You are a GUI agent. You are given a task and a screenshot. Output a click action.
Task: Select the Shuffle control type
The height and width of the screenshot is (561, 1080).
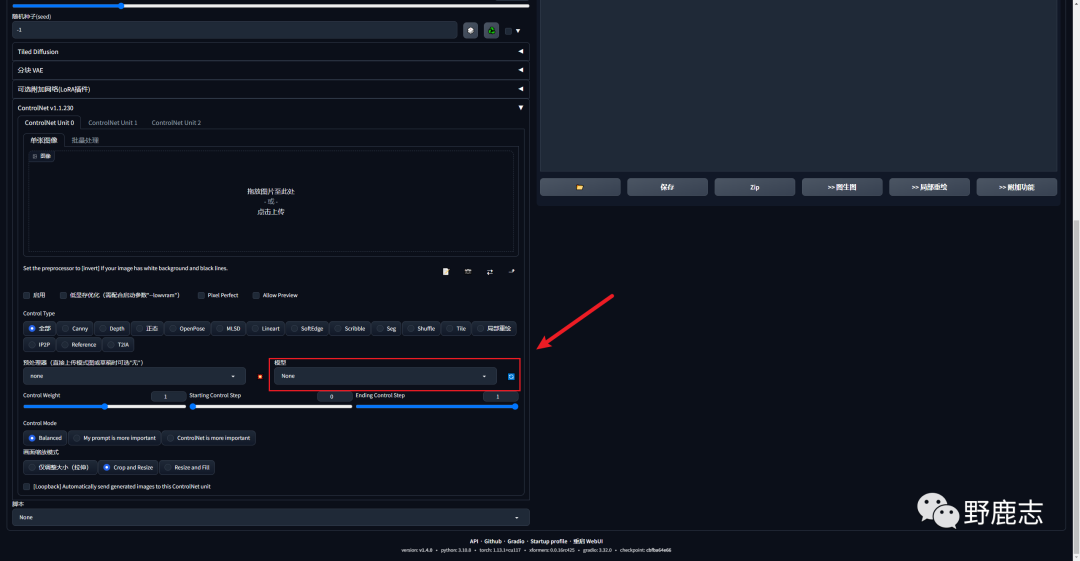(421, 329)
